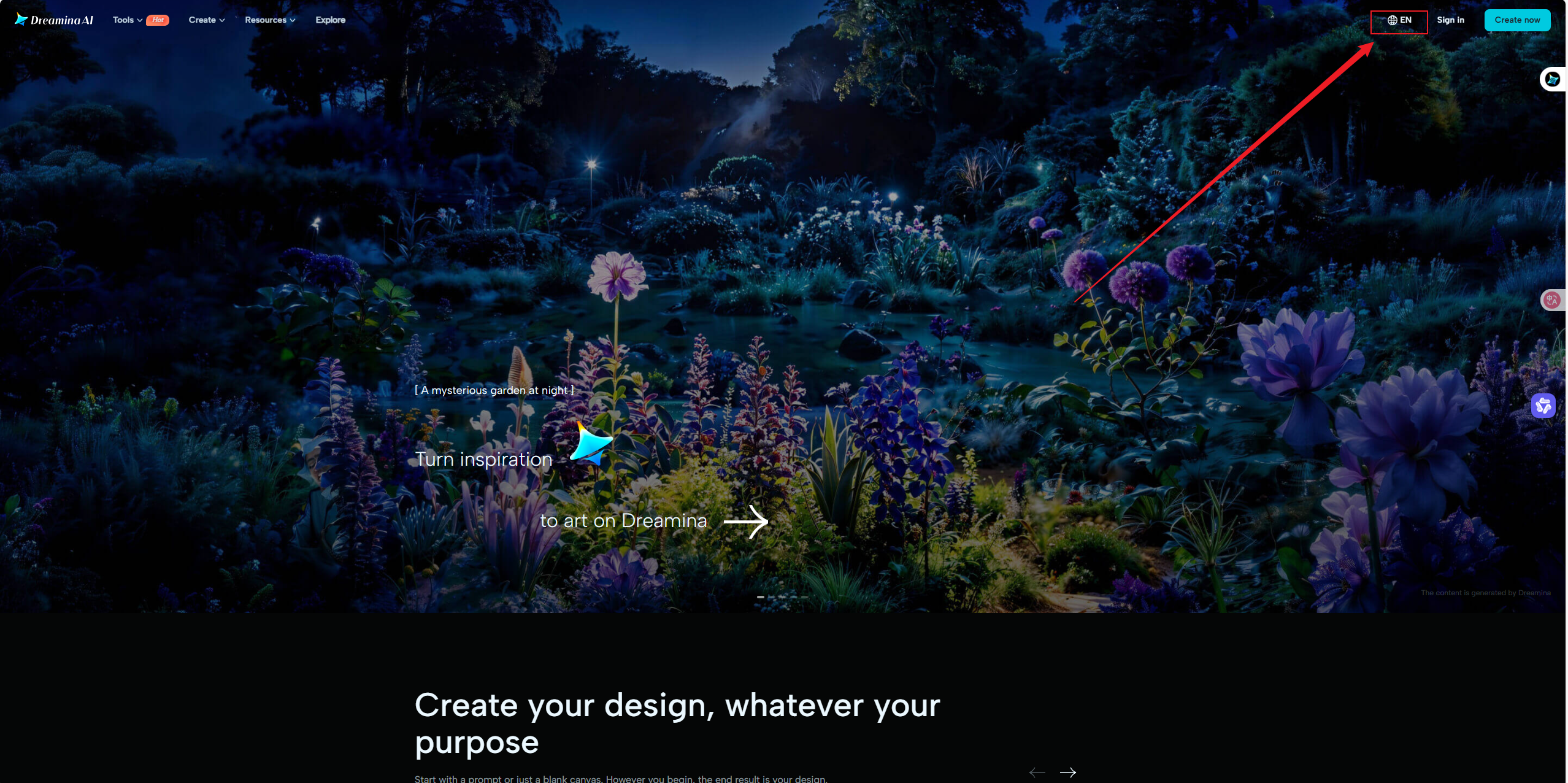Click the Dreamina AI logo
Viewport: 1568px width, 783px height.
coord(54,20)
